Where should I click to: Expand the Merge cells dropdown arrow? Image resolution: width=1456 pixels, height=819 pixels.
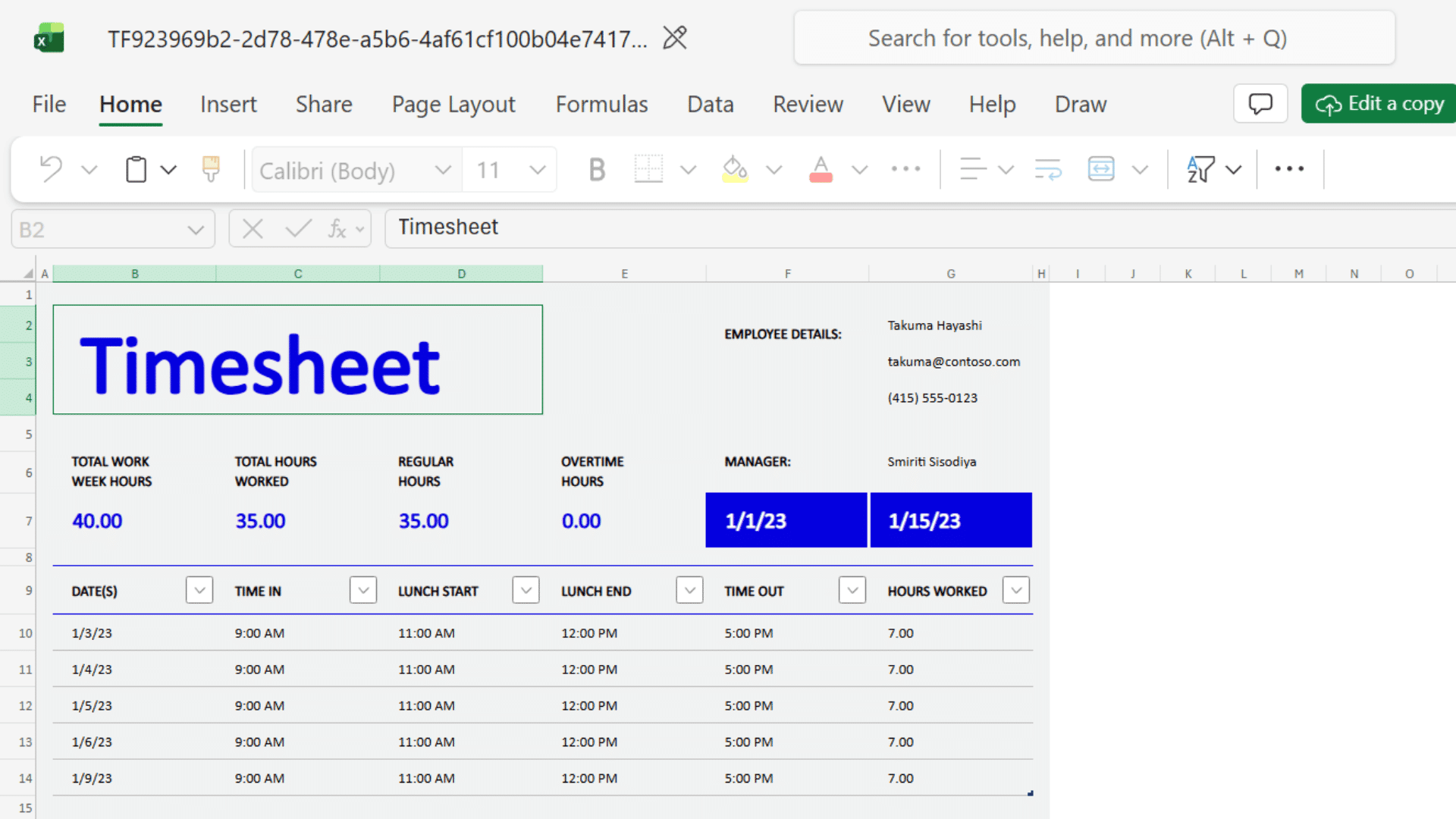[x=1140, y=169]
